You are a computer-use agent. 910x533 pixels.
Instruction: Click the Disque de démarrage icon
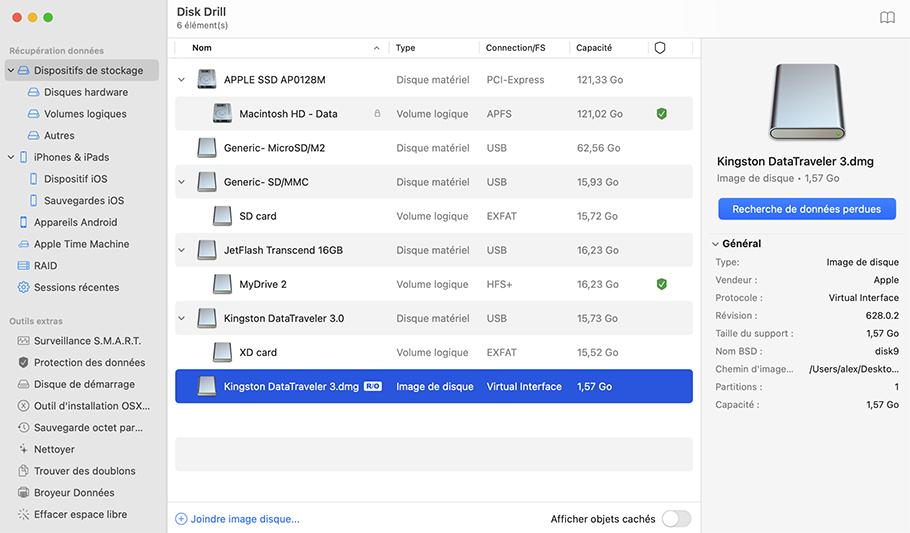coord(23,384)
